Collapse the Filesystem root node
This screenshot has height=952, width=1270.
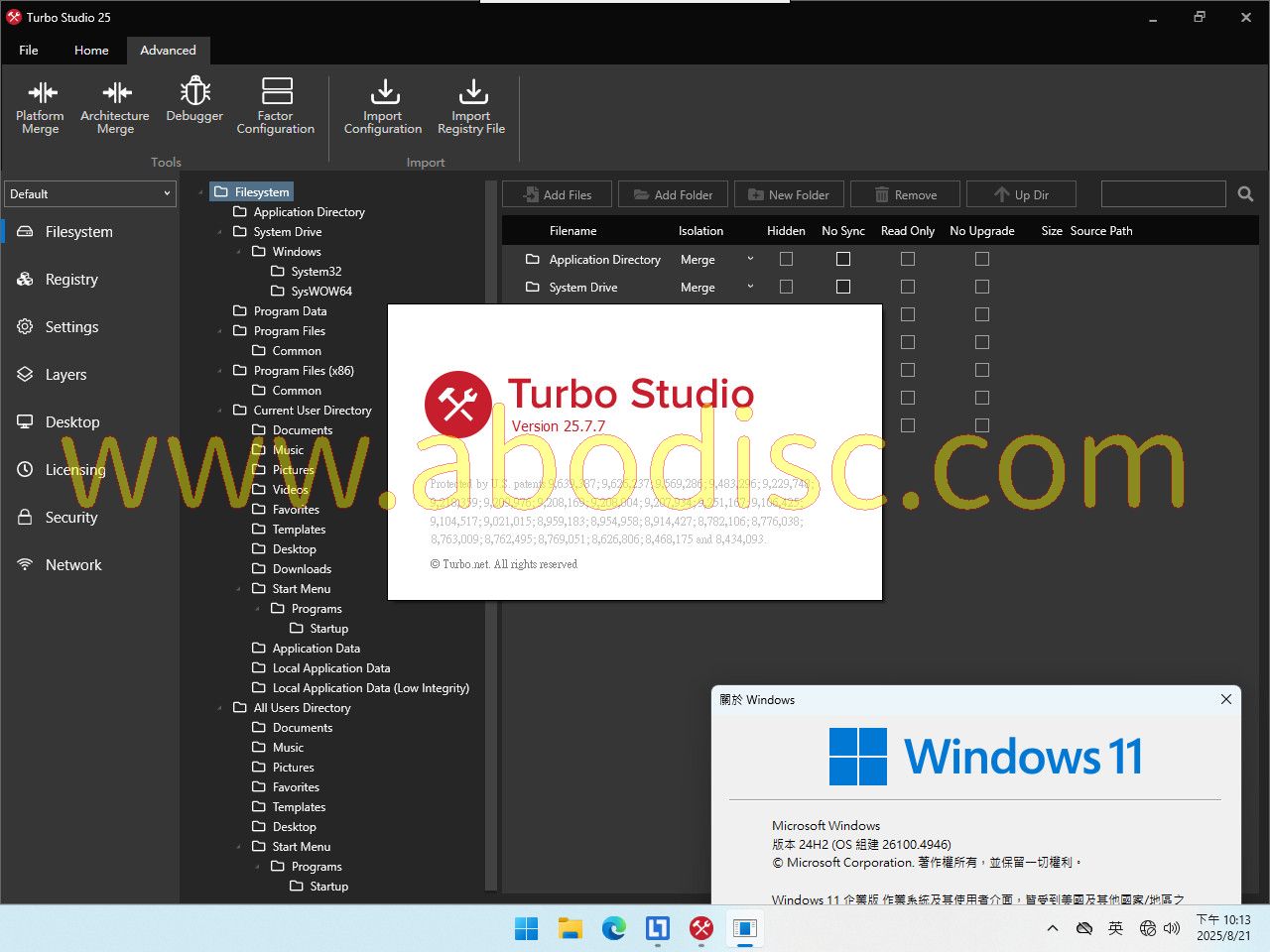pos(201,192)
